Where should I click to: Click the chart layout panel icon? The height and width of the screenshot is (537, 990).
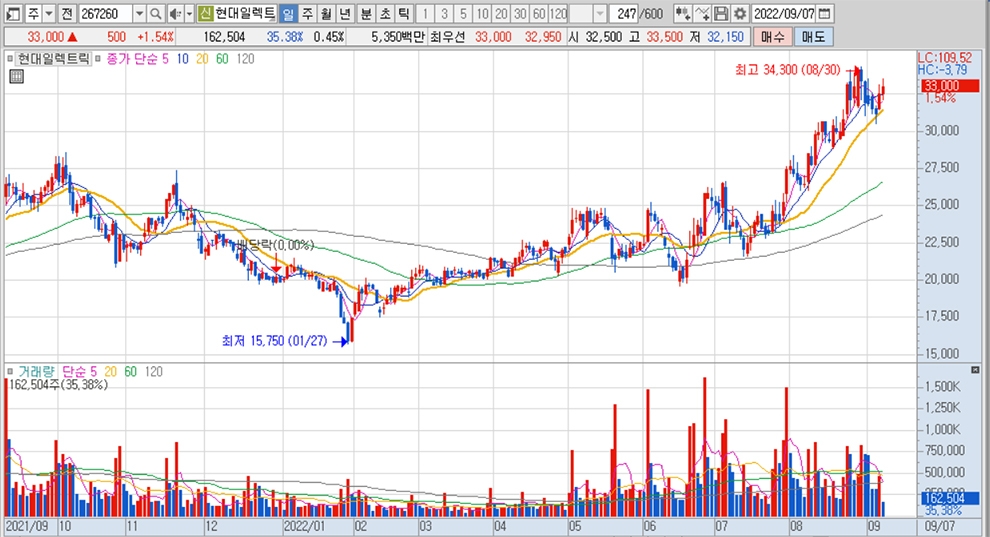tap(13, 13)
